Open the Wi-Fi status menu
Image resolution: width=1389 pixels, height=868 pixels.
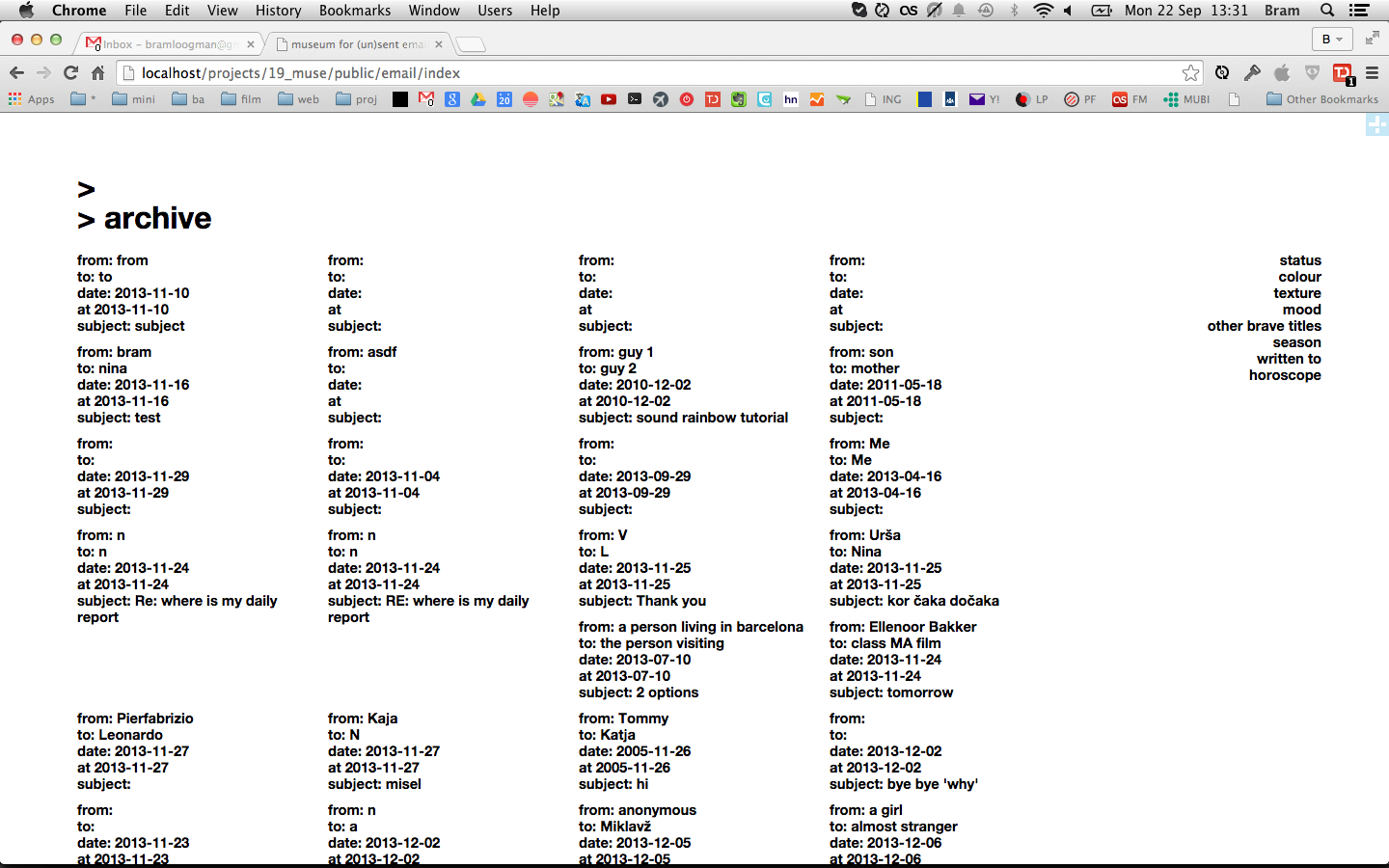[x=1043, y=11]
